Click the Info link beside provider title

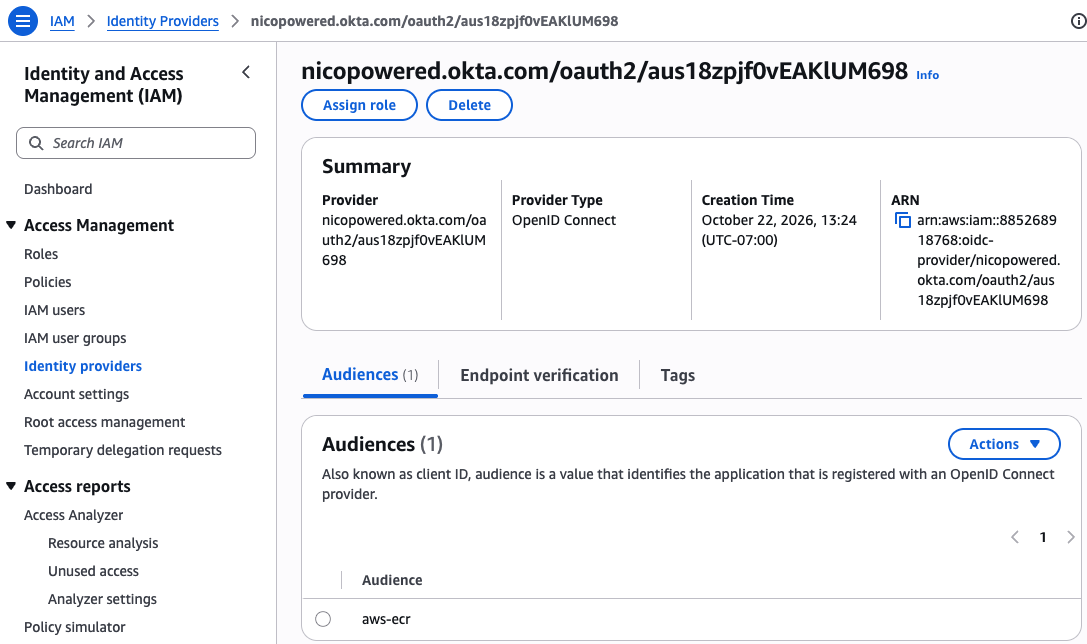[928, 75]
